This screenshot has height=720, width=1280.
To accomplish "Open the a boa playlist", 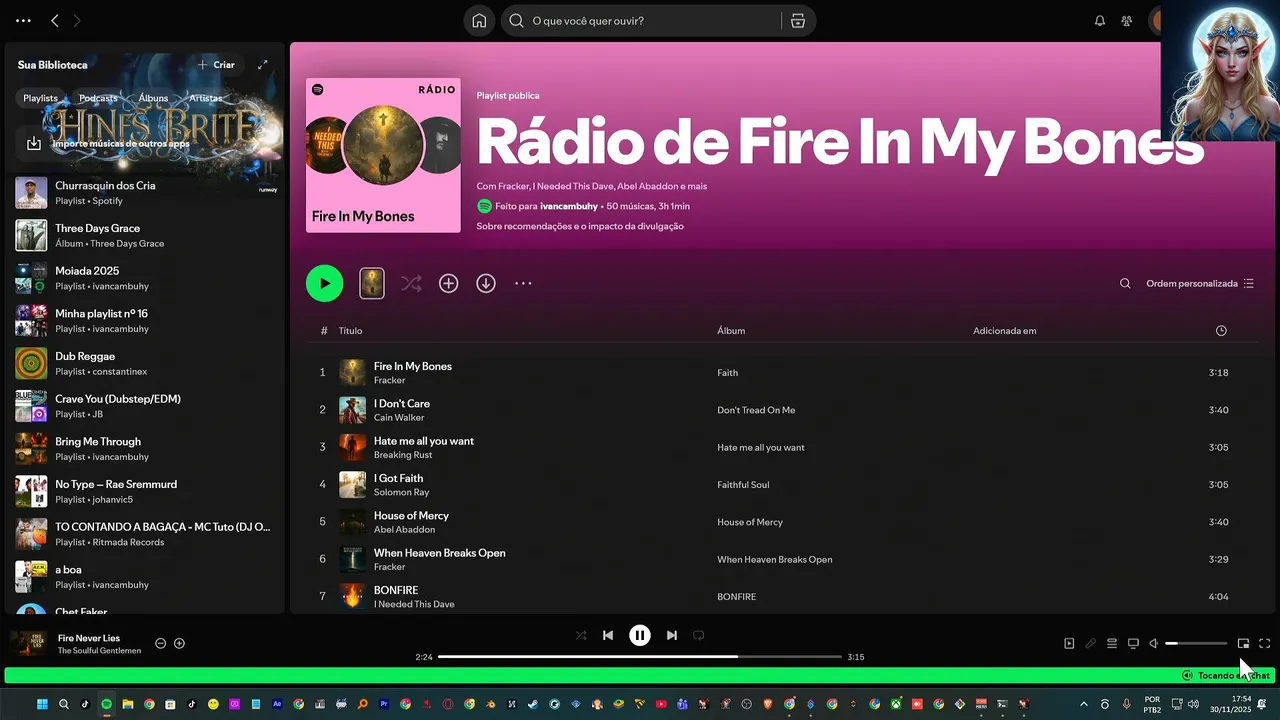I will 145,577.
